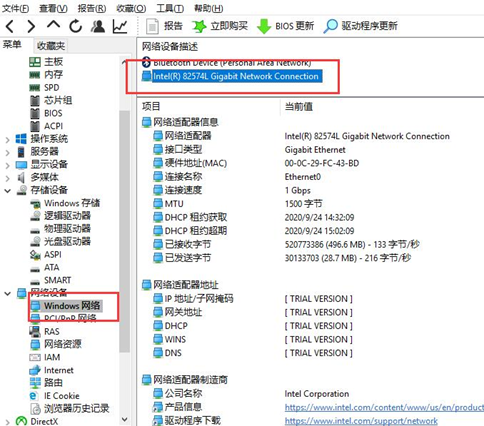This screenshot has height=426, width=484.
Task: Open the 产品信息 Intel product link
Action: [384, 407]
